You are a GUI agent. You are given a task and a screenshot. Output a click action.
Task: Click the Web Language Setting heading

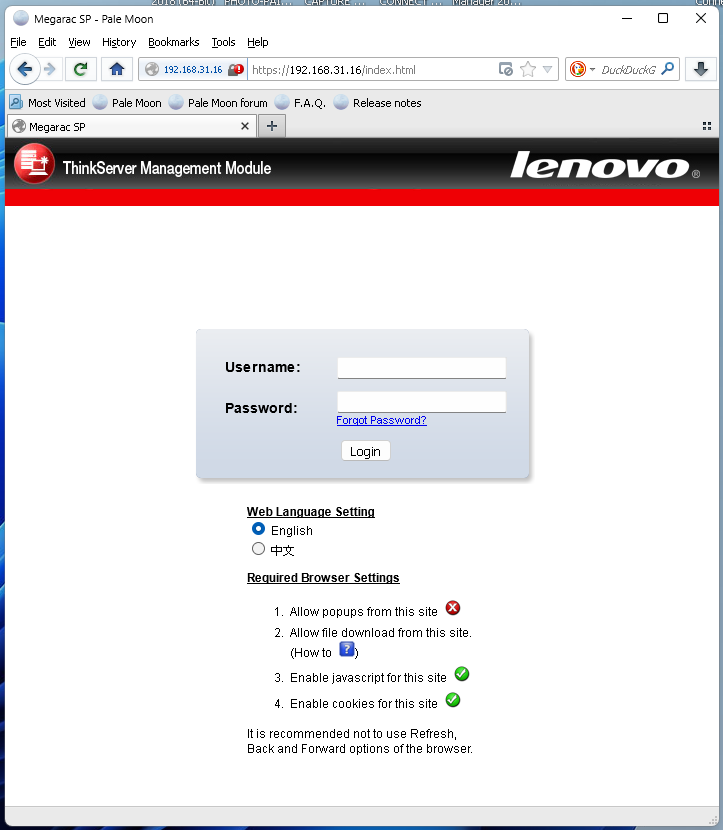[x=311, y=512]
